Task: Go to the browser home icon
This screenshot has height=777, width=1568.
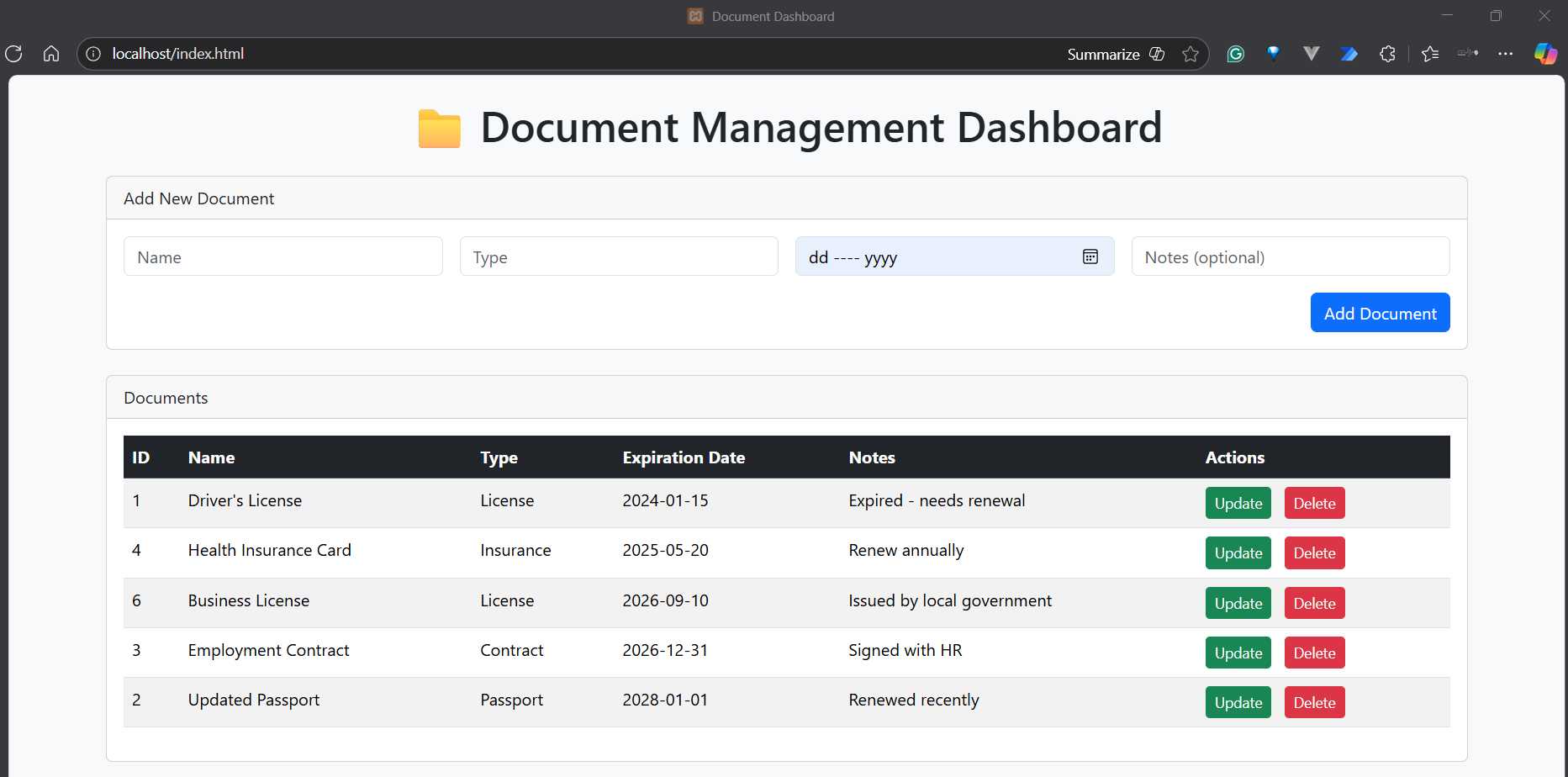Action: pos(51,54)
